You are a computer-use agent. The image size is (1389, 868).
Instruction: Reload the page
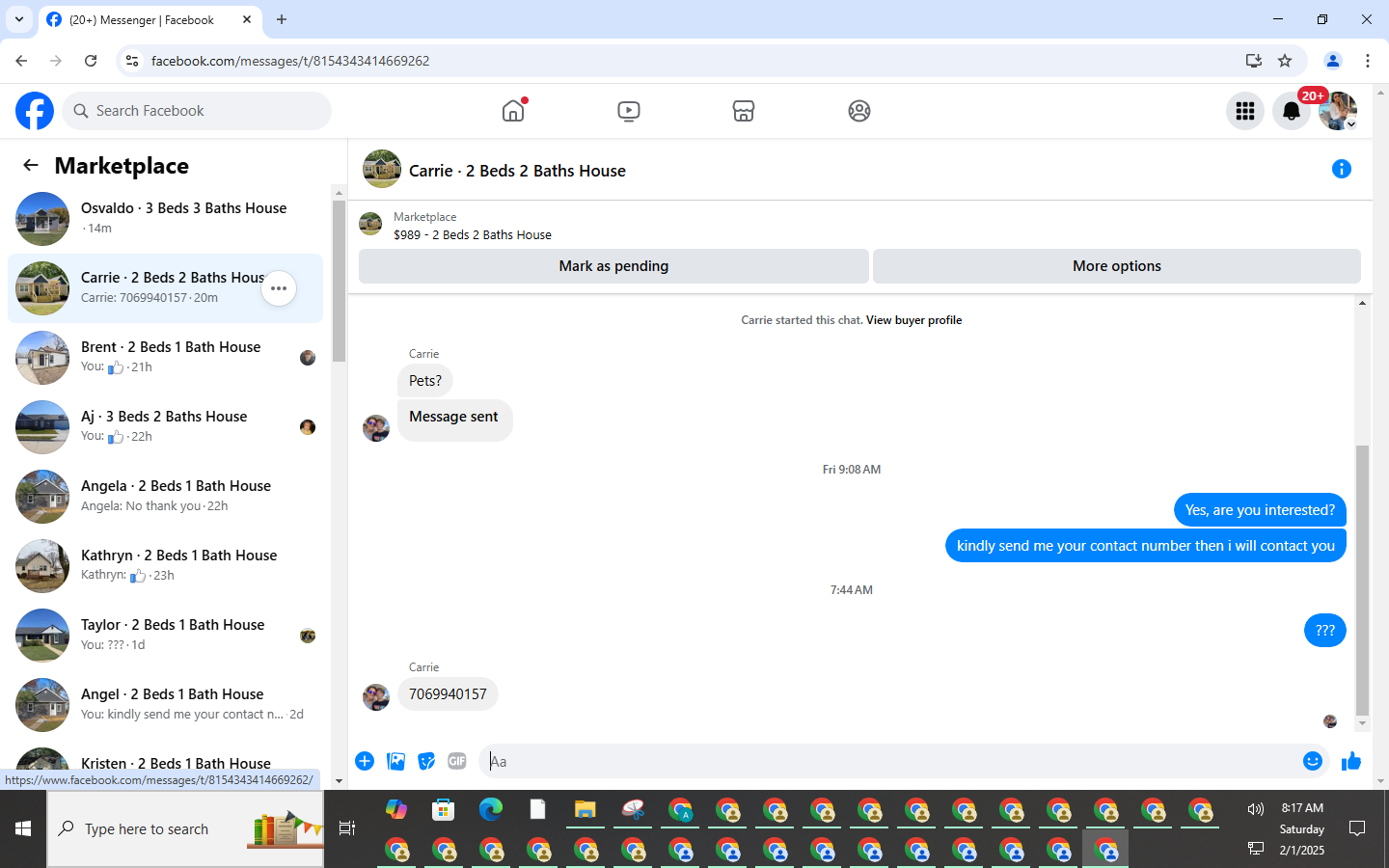91,61
